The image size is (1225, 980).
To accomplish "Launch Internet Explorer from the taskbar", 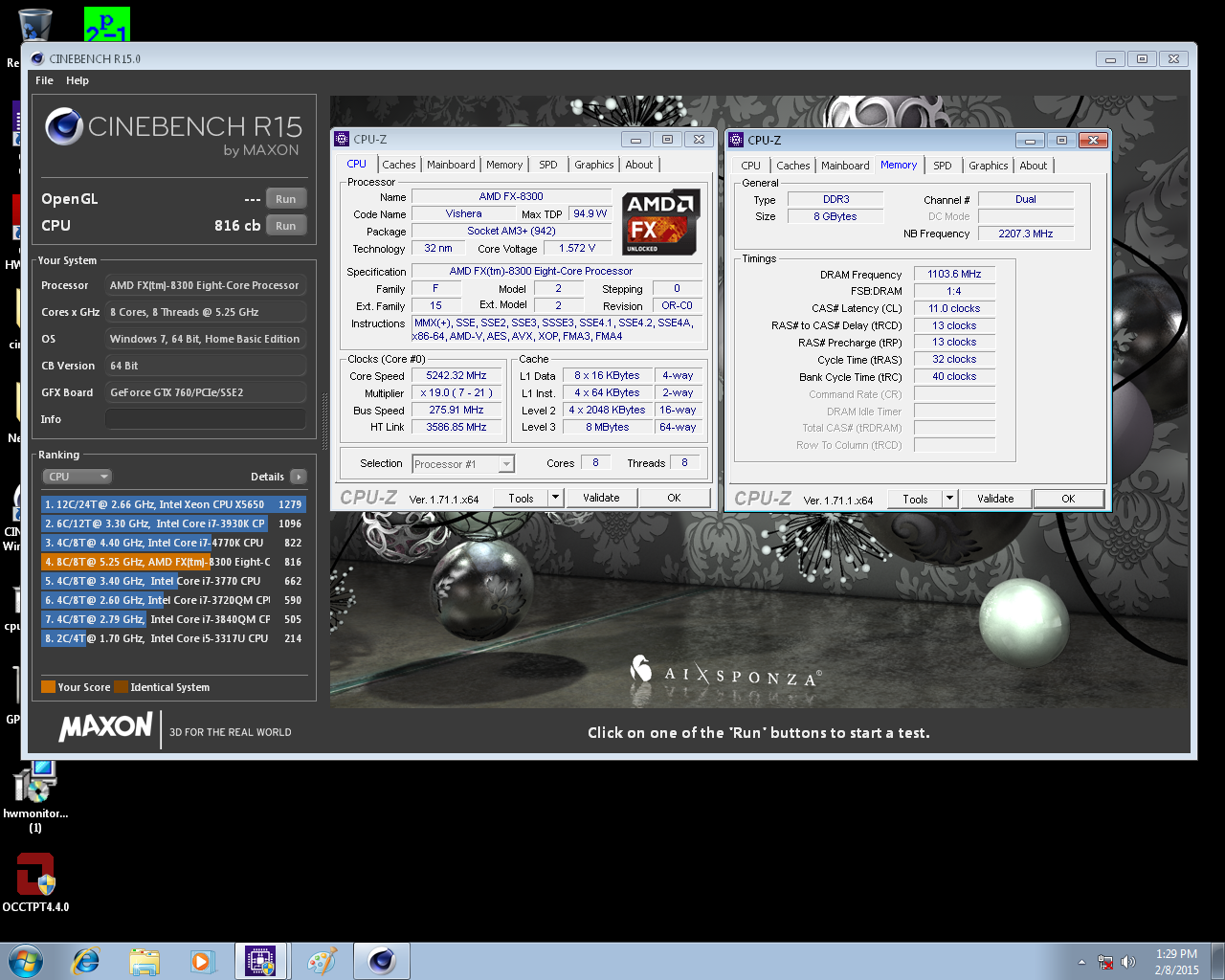I will click(86, 961).
